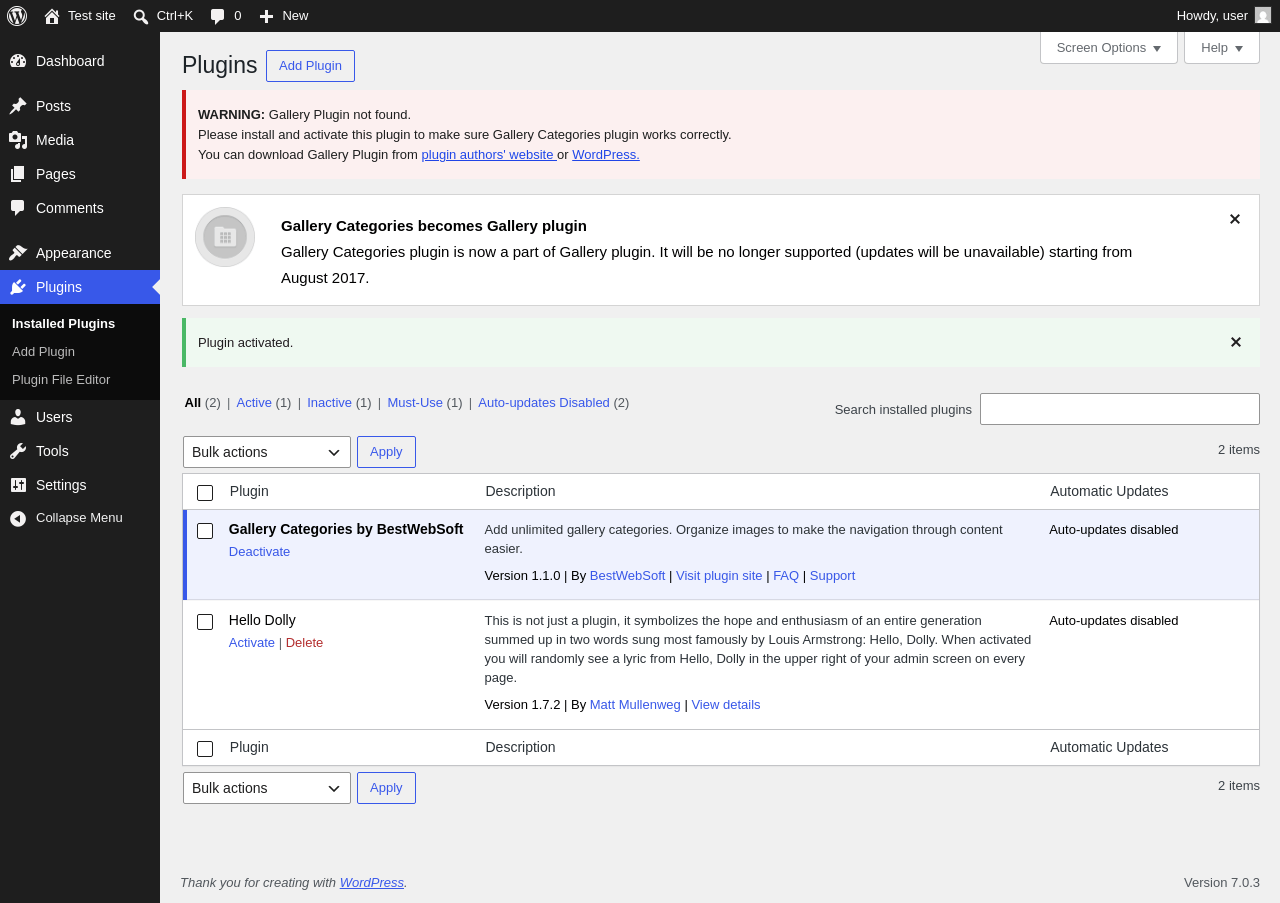Open the Ctrl+K search command icon
1280x903 pixels.
[141, 16]
